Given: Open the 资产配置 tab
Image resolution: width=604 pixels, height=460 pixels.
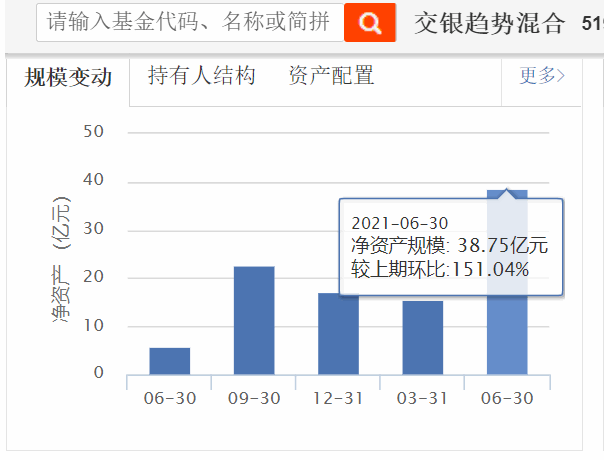Looking at the screenshot, I should (x=331, y=75).
